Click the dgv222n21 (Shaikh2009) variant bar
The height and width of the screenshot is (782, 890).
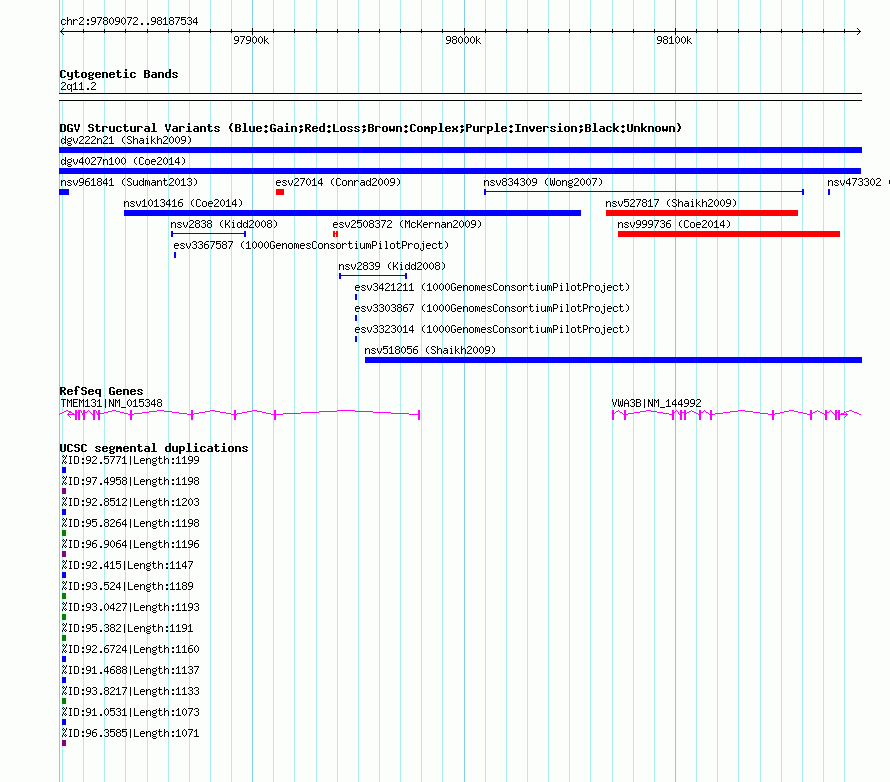[460, 150]
